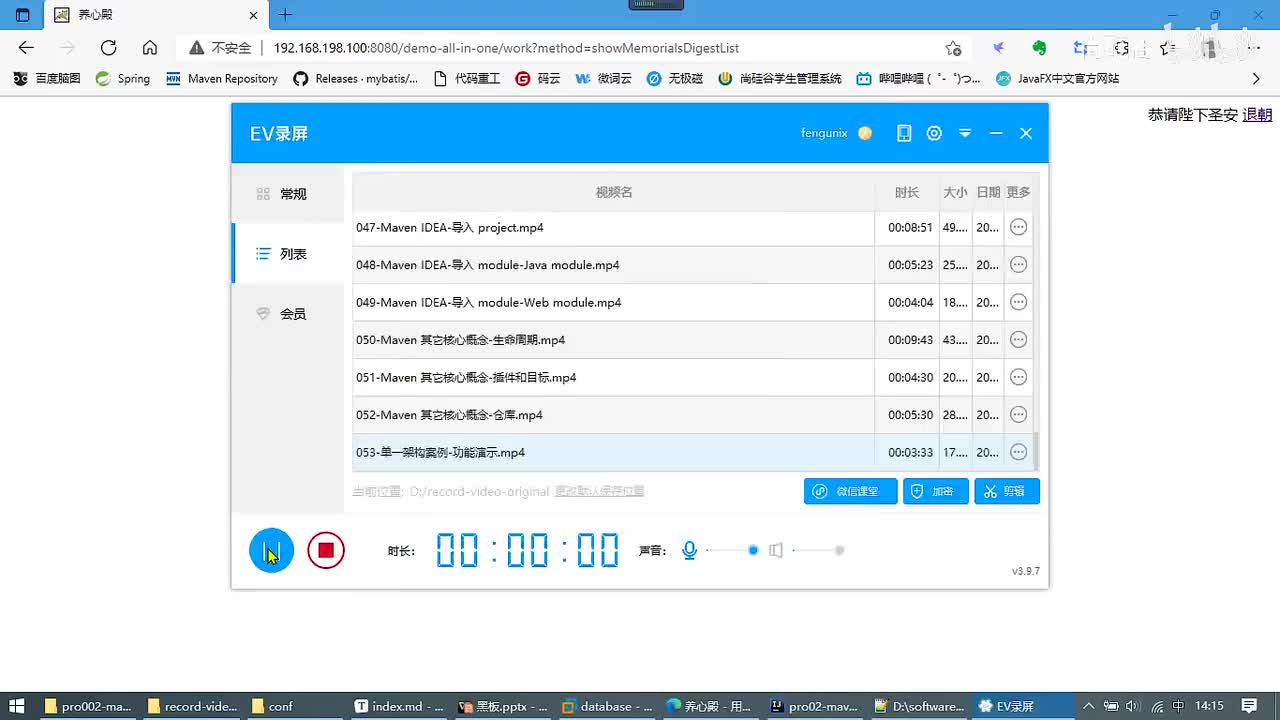The image size is (1280, 720).
Task: Open index.md in the taskbar
Action: pyautogui.click(x=399, y=706)
